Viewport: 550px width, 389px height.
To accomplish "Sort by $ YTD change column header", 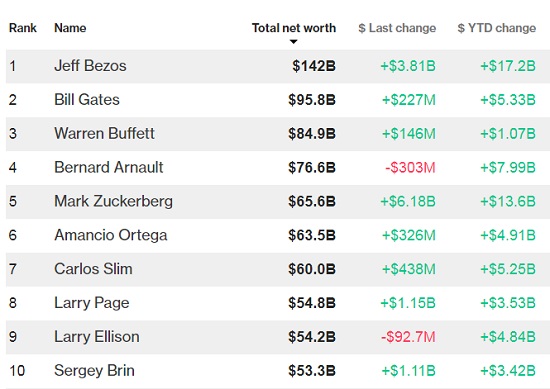I will point(497,28).
